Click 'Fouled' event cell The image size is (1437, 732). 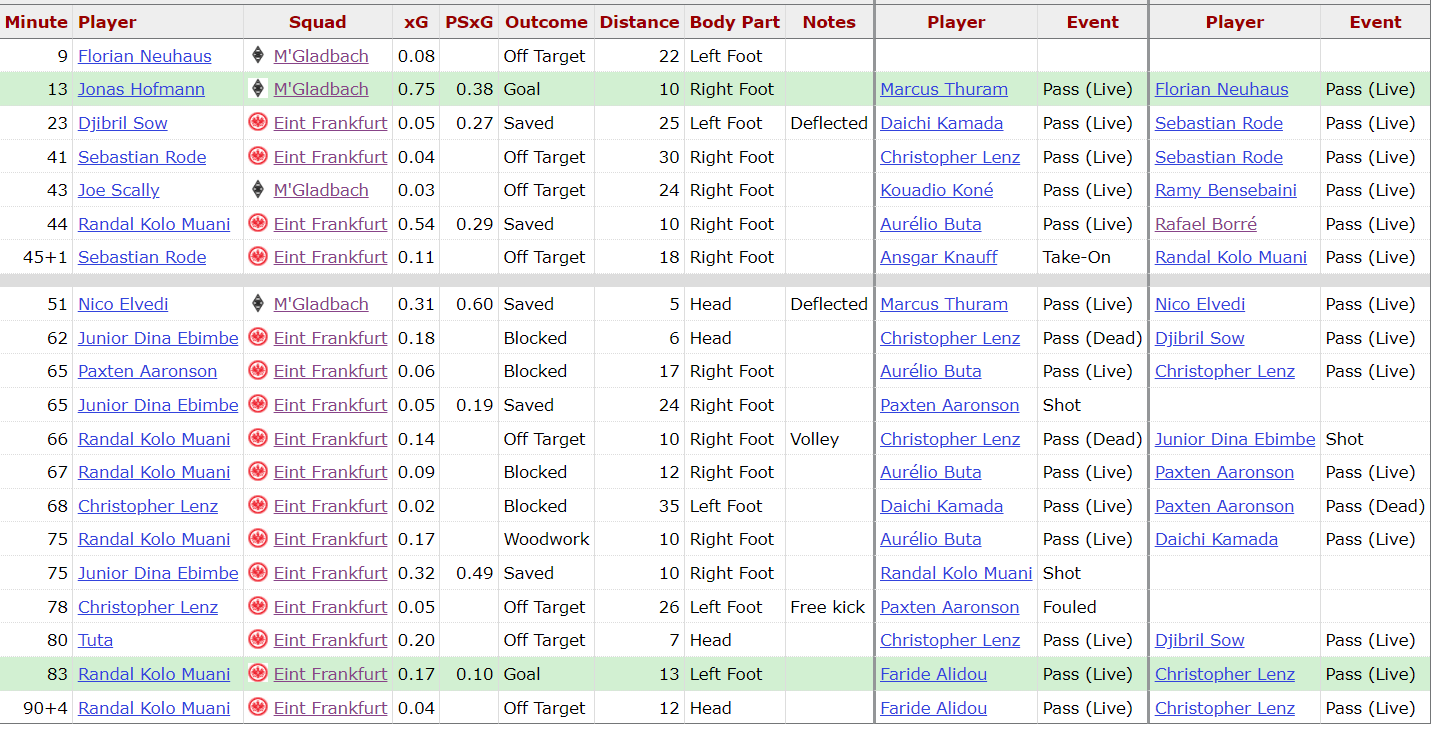point(1069,607)
